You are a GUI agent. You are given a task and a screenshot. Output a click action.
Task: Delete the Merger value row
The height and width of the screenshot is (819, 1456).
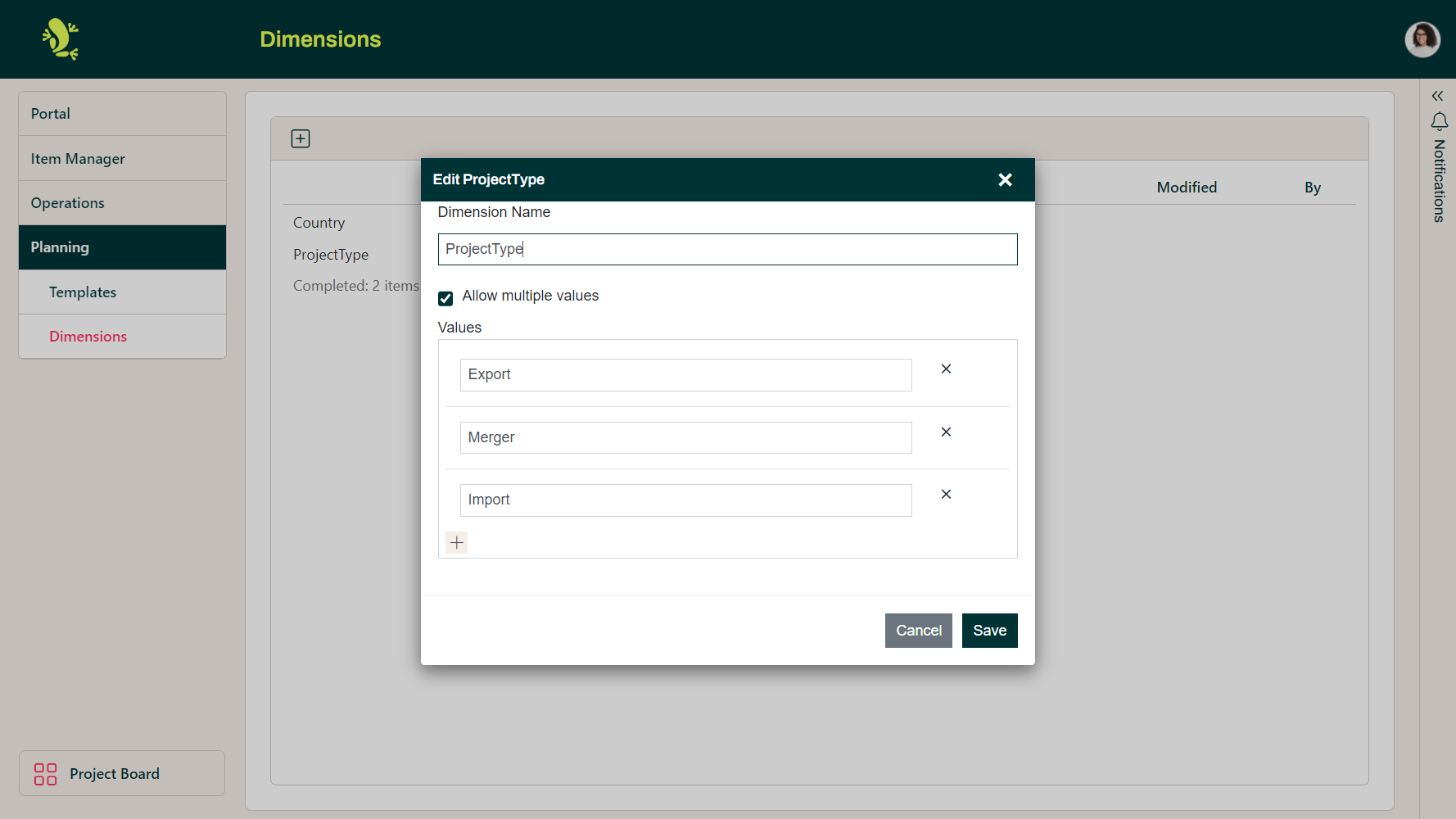point(946,432)
